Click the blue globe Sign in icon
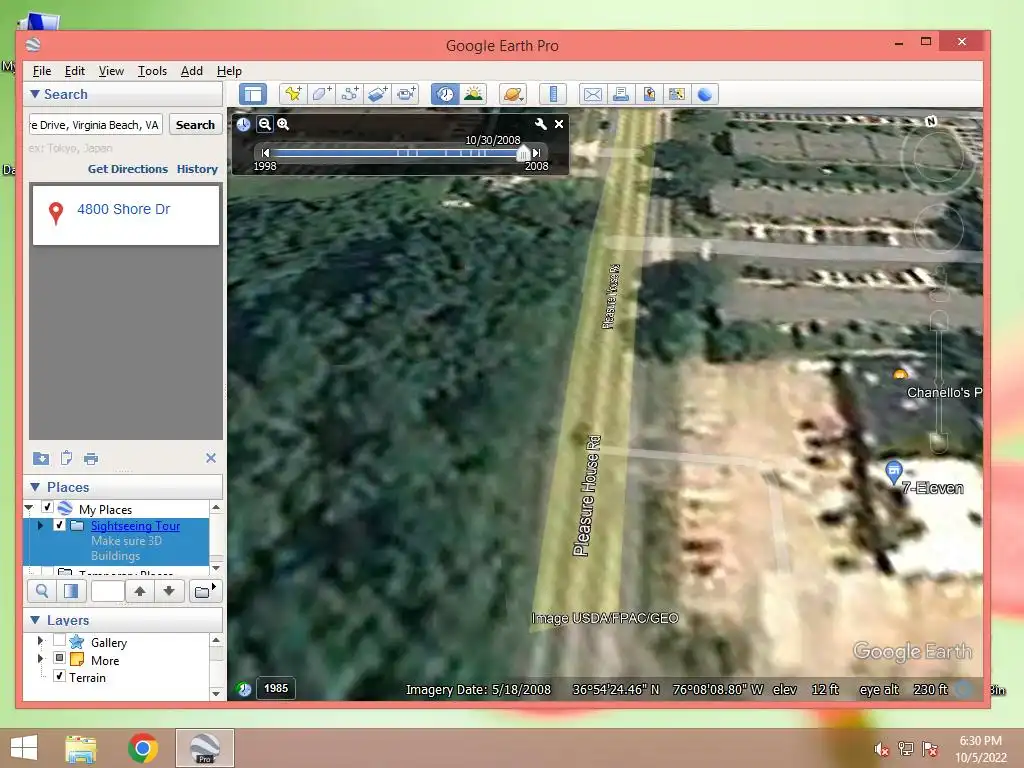Screen dimensions: 1024x768 [x=705, y=94]
